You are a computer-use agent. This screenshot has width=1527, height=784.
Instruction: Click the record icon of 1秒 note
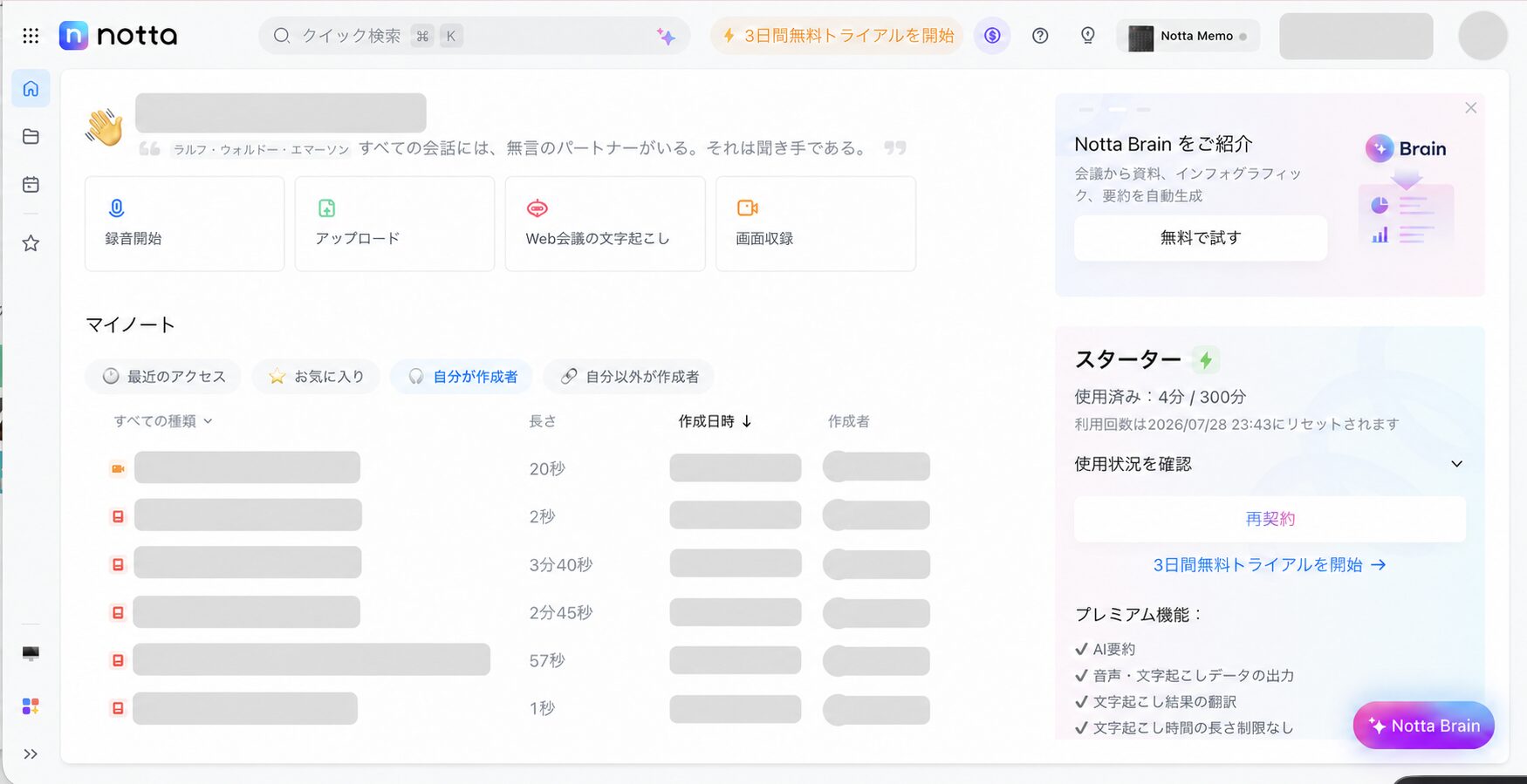pos(118,709)
